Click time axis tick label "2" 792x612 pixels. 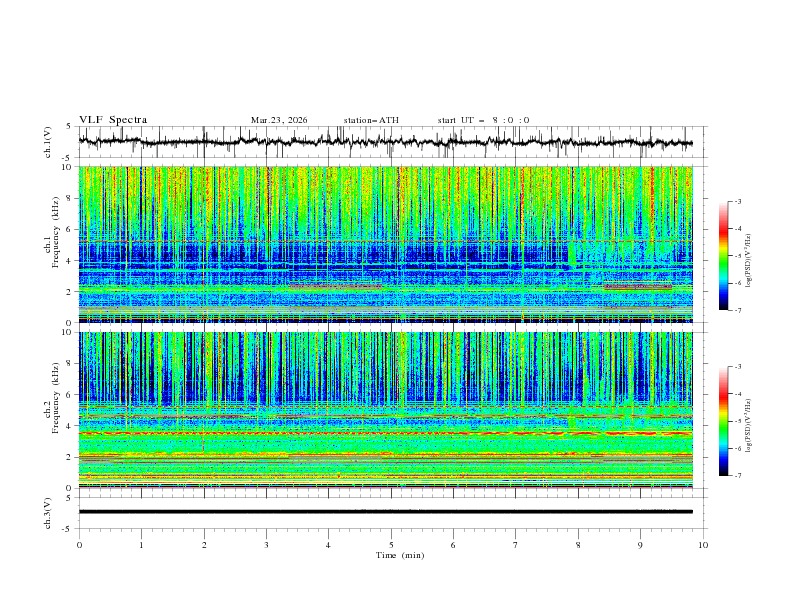[x=204, y=545]
